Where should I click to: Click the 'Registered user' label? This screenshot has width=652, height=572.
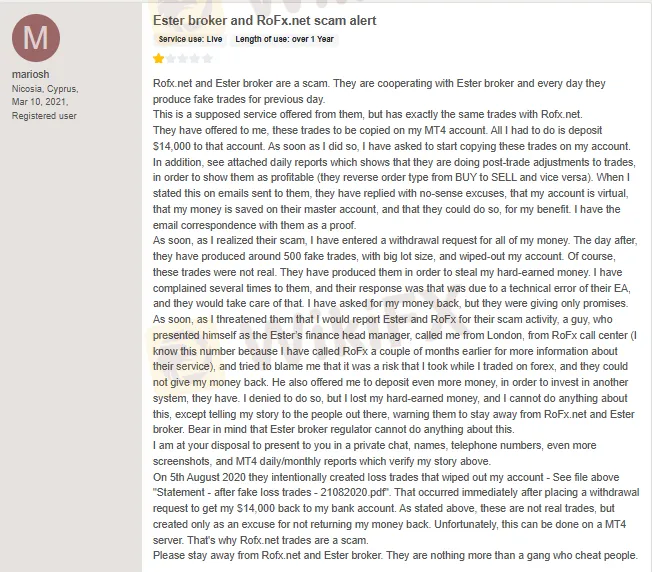[44, 116]
